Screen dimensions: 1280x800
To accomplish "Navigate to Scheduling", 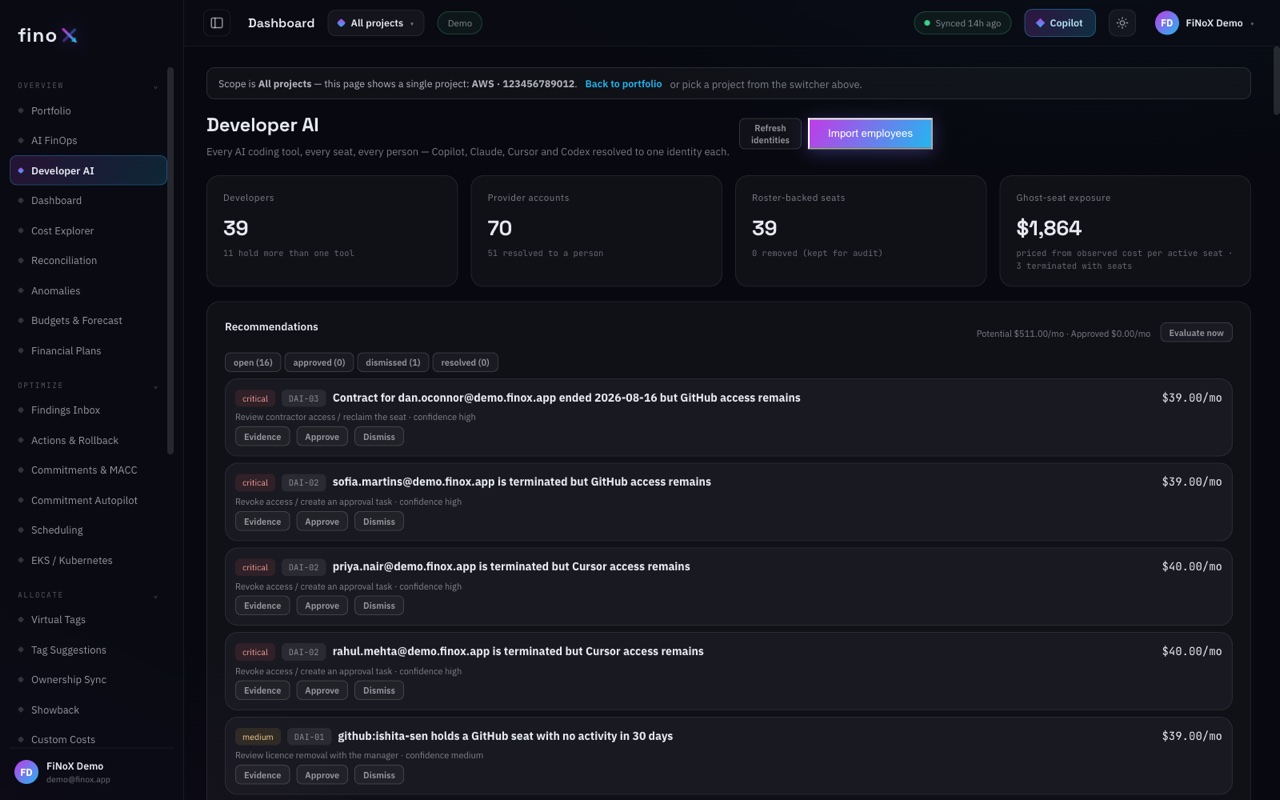I will [x=88, y=530].
